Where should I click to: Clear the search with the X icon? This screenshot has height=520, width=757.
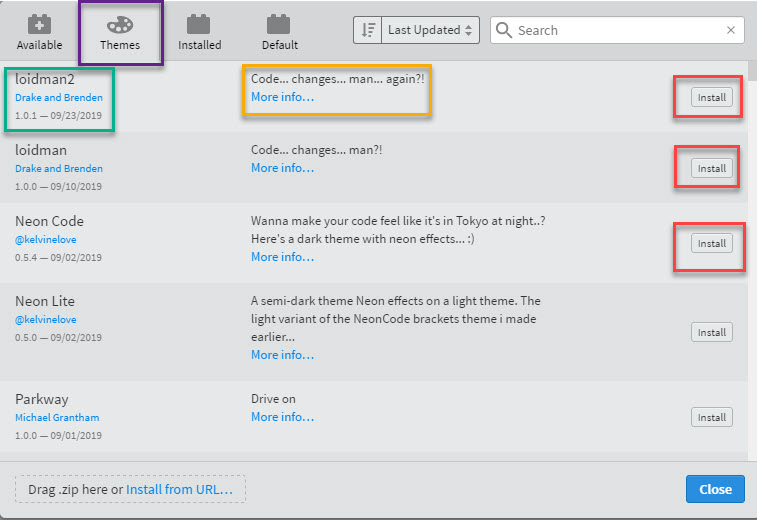(731, 30)
